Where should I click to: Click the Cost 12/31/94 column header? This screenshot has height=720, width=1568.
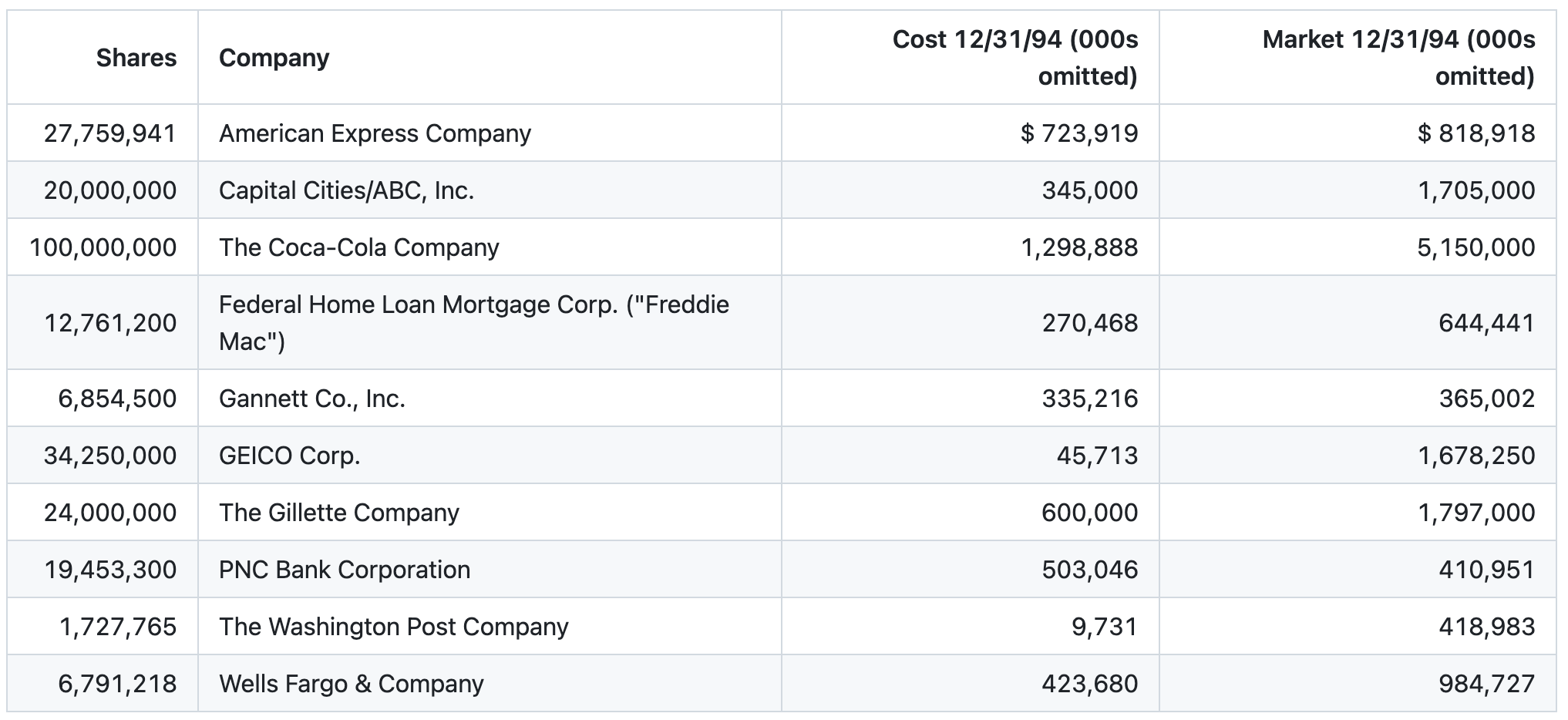1014,58
